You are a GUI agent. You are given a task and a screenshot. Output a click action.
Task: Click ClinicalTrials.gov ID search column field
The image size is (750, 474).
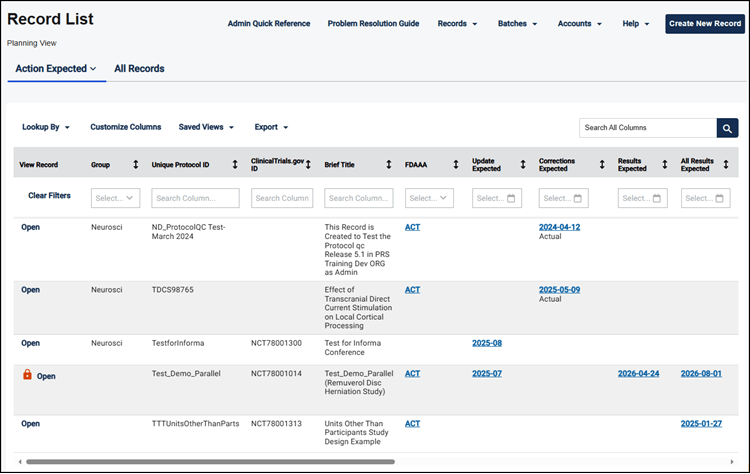282,198
